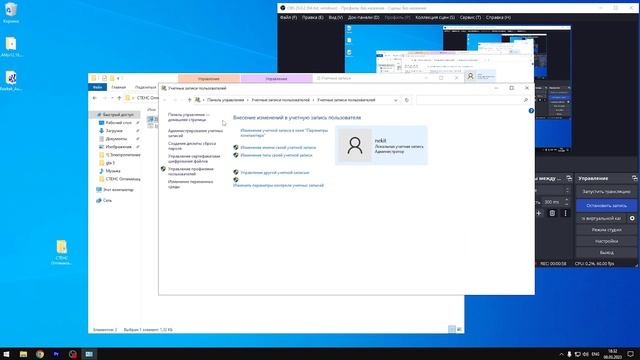Click the back arrow in File Explorer

coord(95,98)
